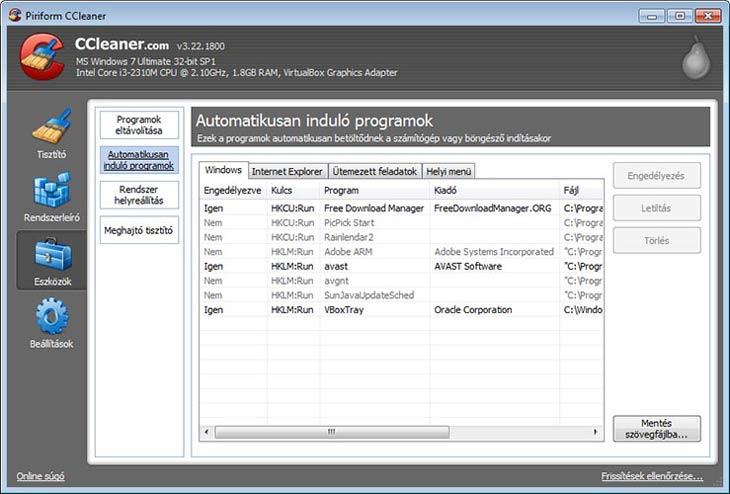The width and height of the screenshot is (730, 494).
Task: Sort list by Engedélyezve column header
Action: (x=232, y=190)
